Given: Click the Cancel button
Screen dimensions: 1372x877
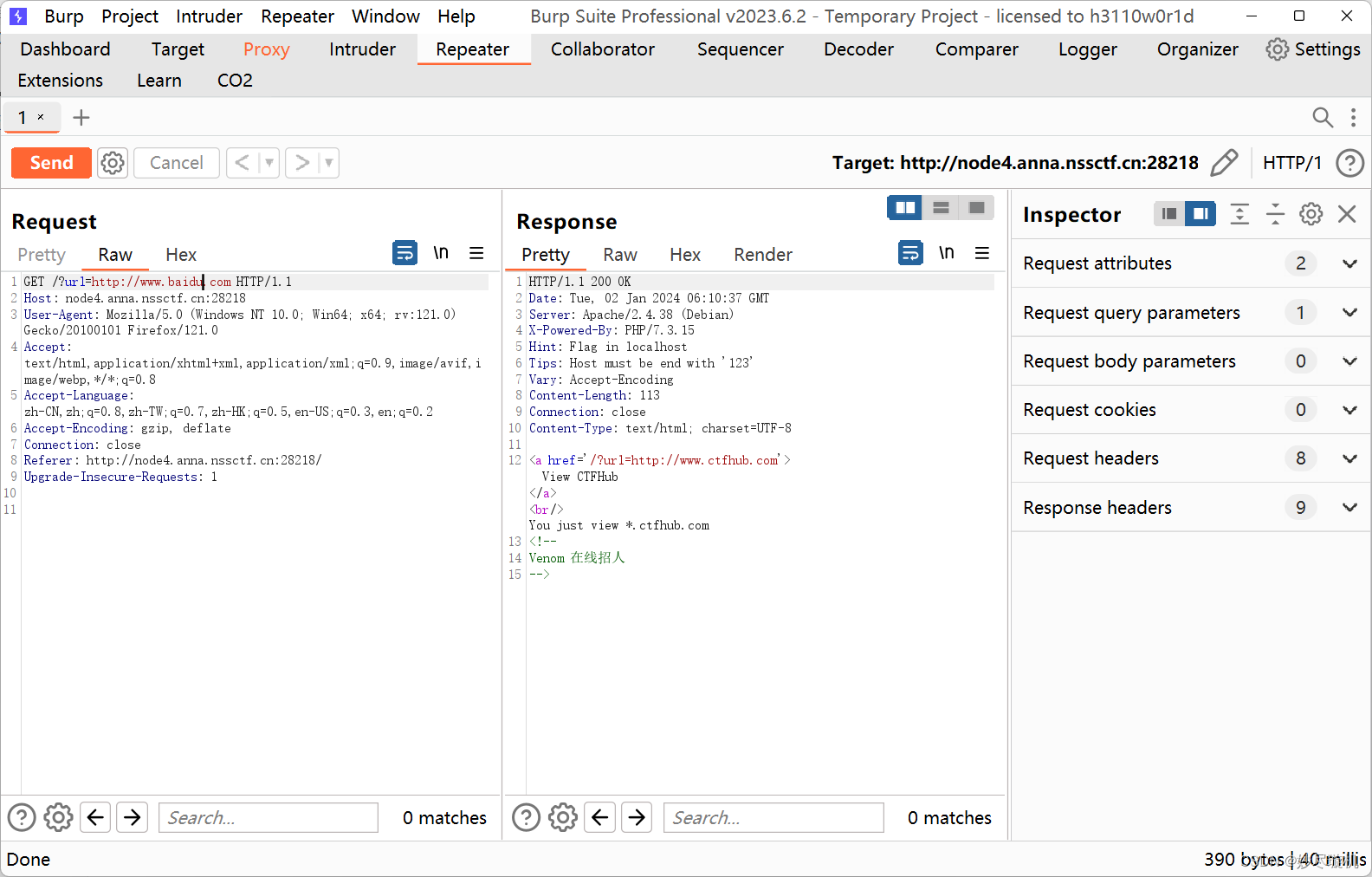Looking at the screenshot, I should pos(177,163).
